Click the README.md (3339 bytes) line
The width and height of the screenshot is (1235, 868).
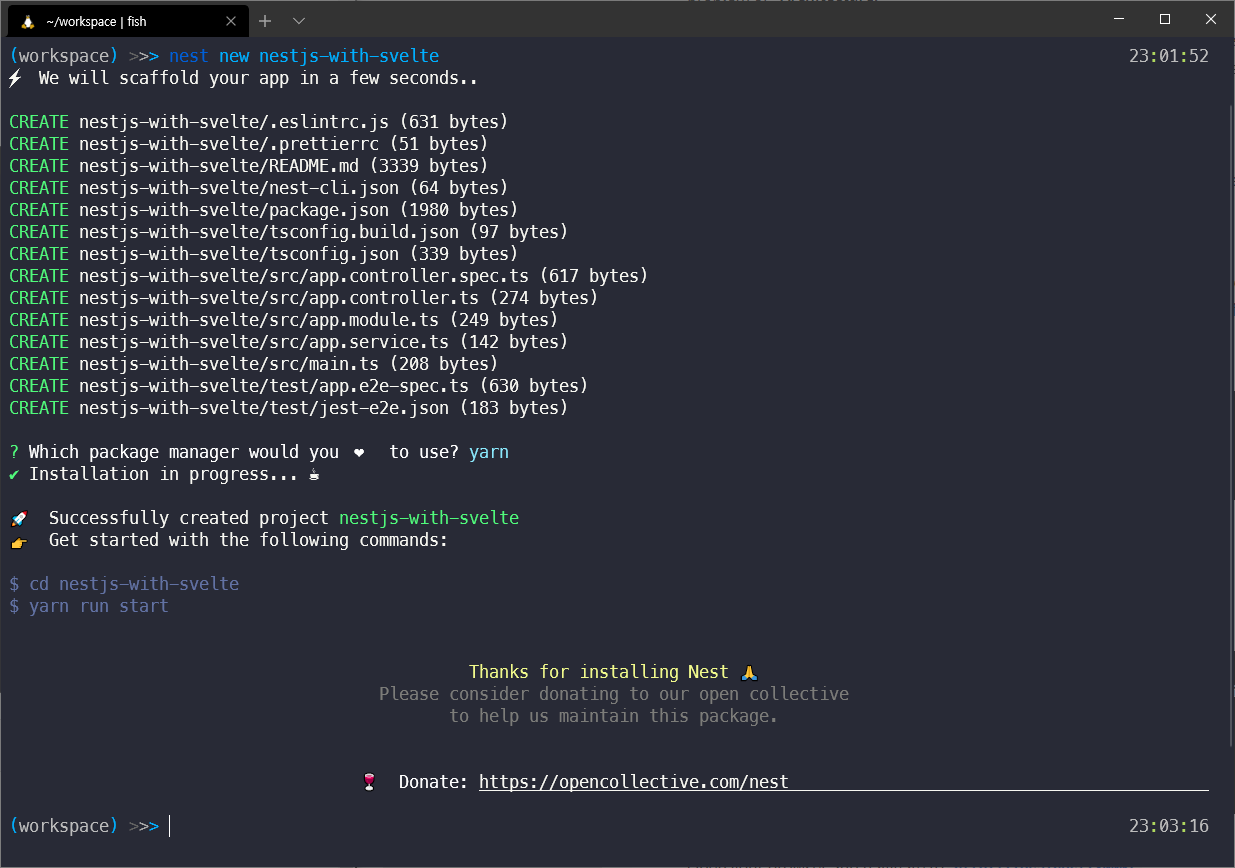coord(249,166)
